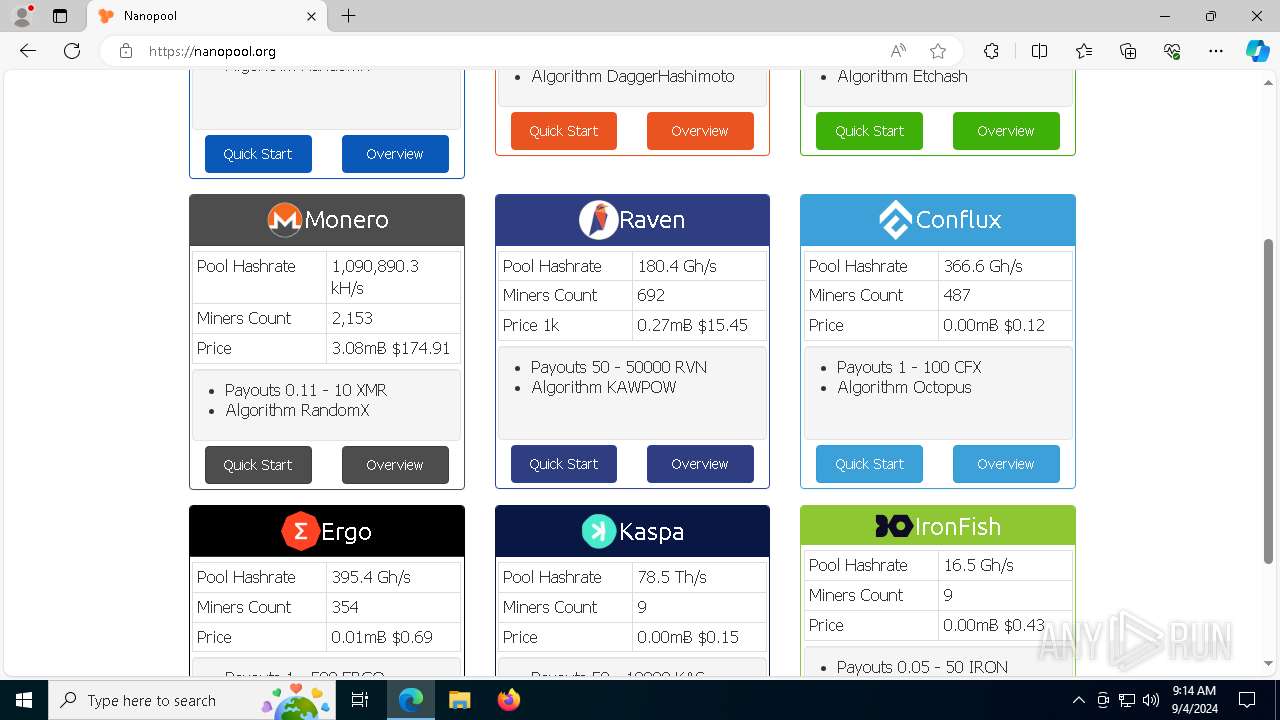The height and width of the screenshot is (720, 1280).
Task: Open the notifications center
Action: tap(1247, 700)
